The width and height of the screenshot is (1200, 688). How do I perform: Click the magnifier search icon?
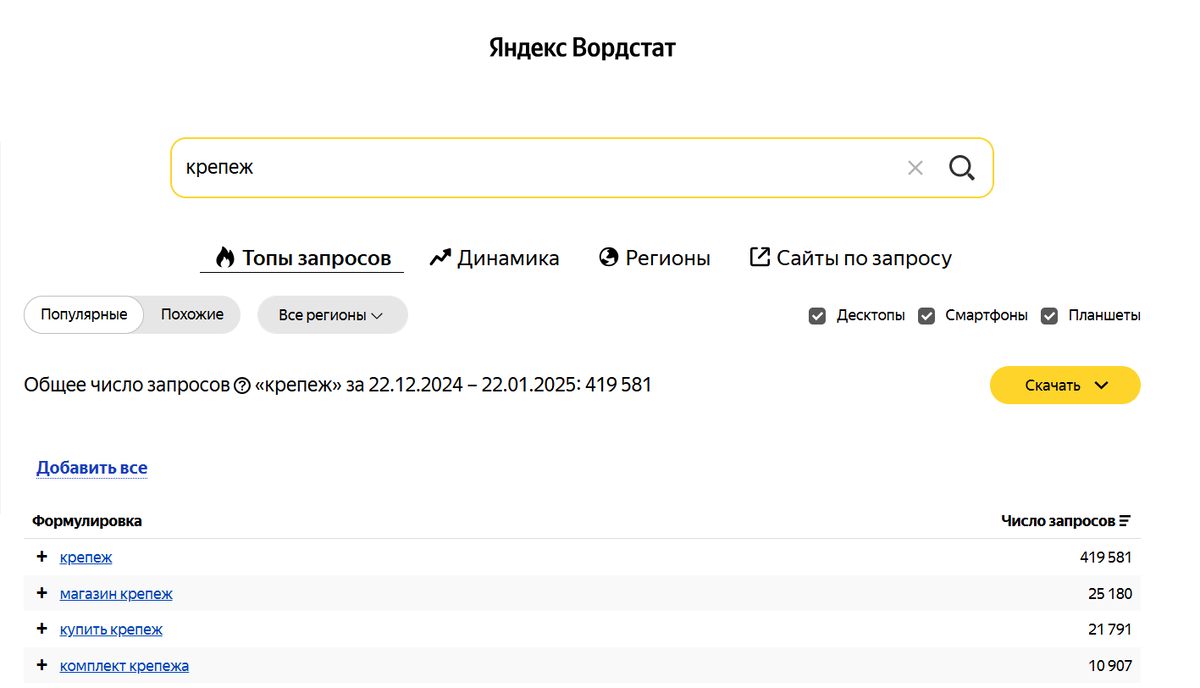tap(961, 168)
